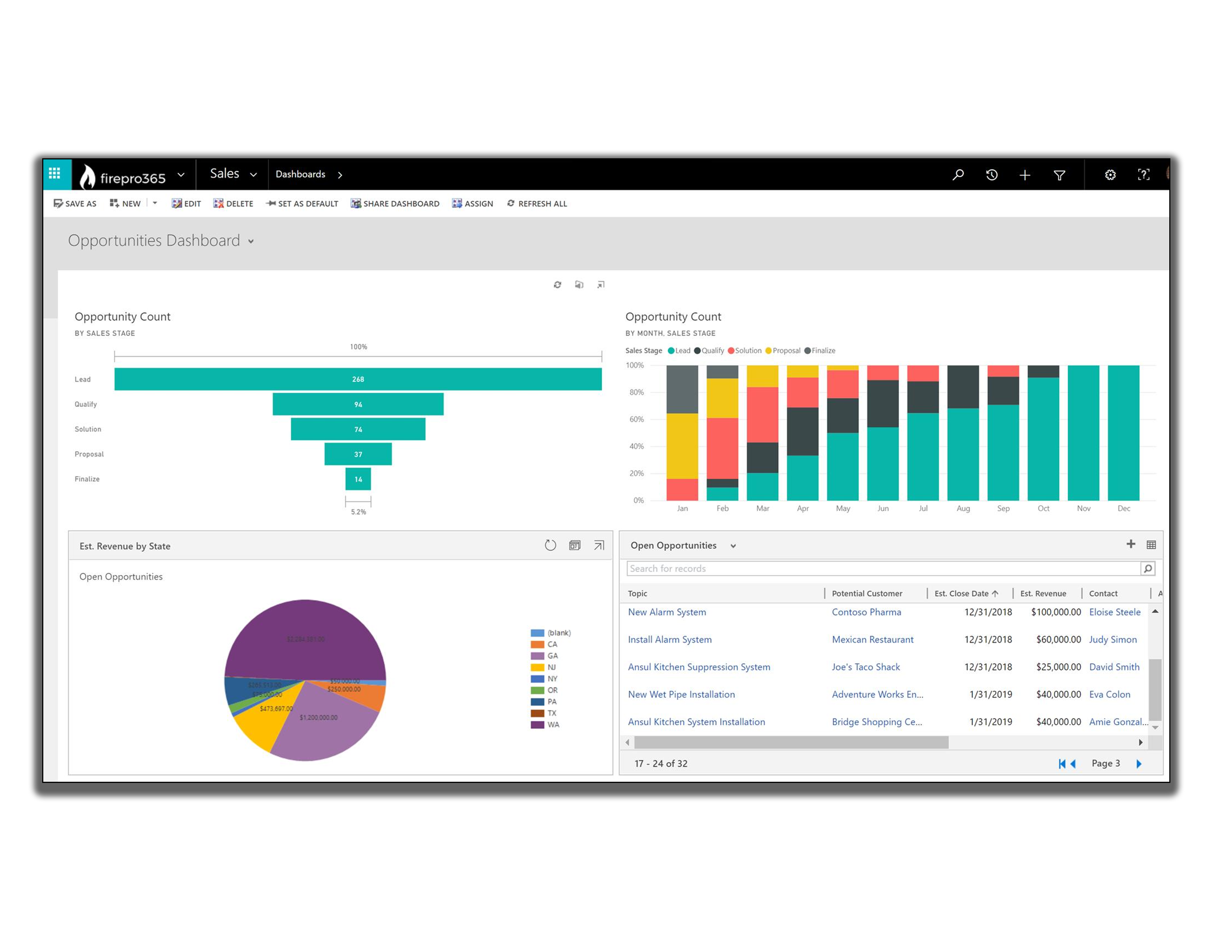The image size is (1232, 952).
Task: Sort by Potential Customer column header
Action: pos(867,593)
